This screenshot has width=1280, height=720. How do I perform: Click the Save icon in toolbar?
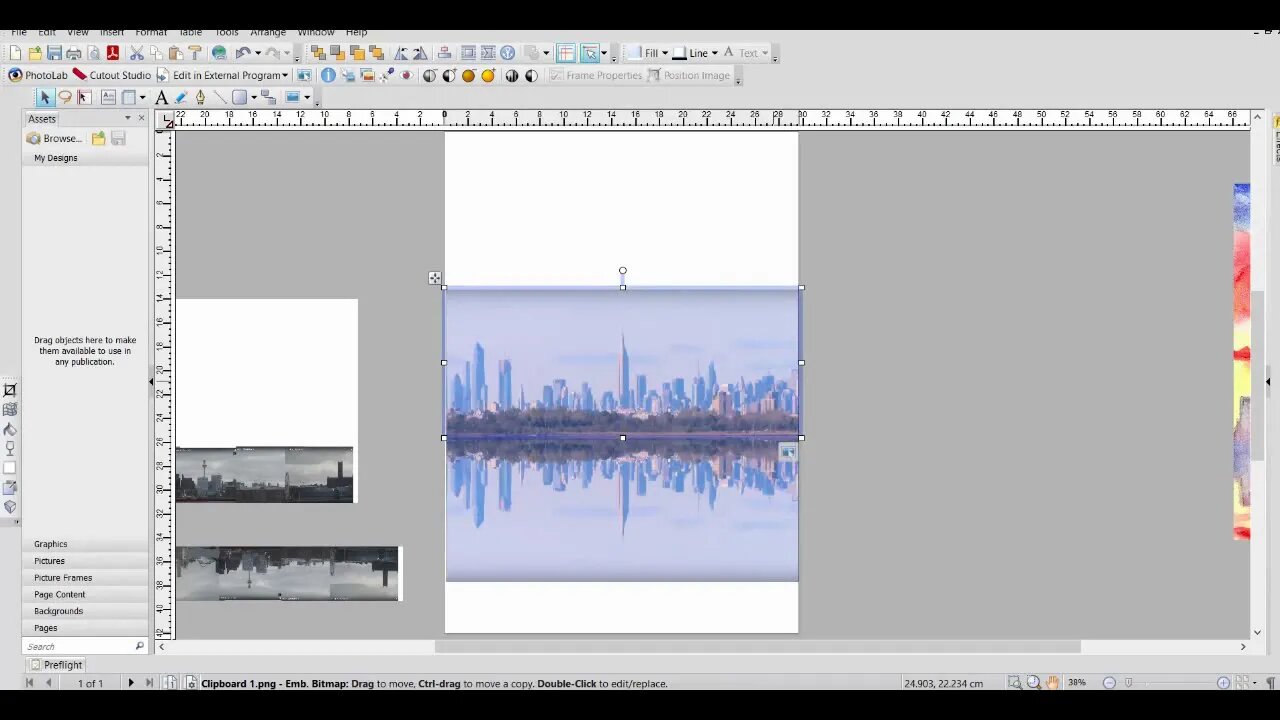[54, 53]
